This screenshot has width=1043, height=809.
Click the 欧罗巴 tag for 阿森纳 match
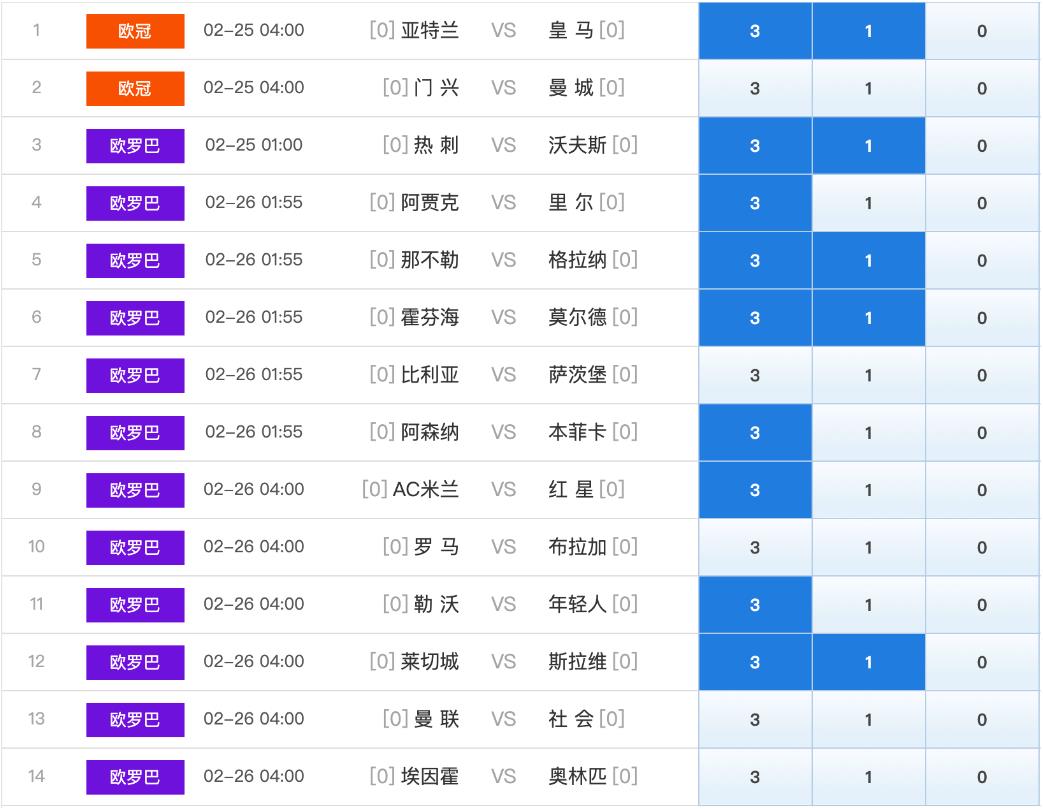(x=135, y=432)
